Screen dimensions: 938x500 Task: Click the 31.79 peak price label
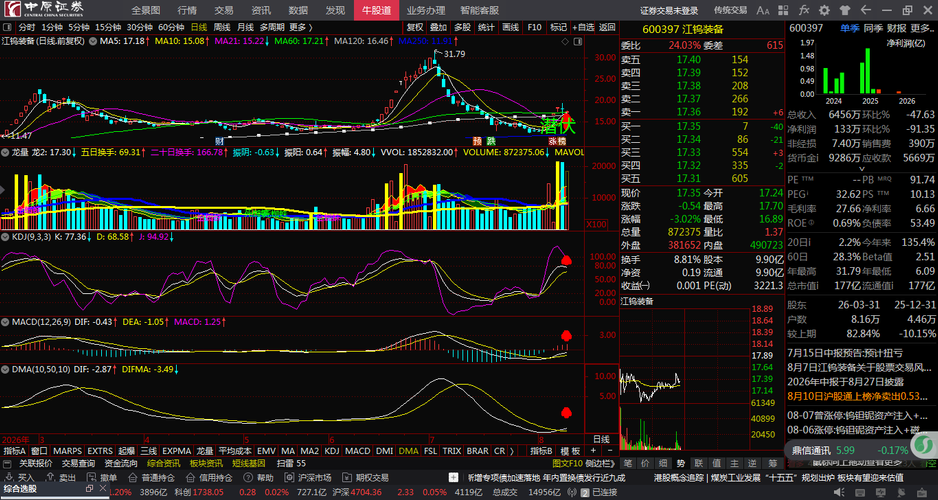tap(455, 54)
